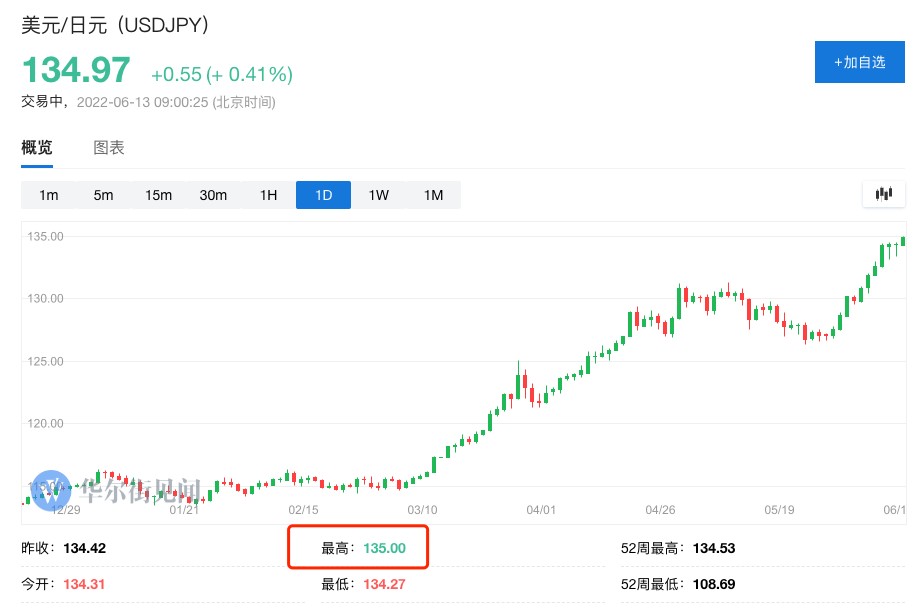920x610 pixels.
Task: Select the 1m timeframe
Action: click(x=48, y=195)
